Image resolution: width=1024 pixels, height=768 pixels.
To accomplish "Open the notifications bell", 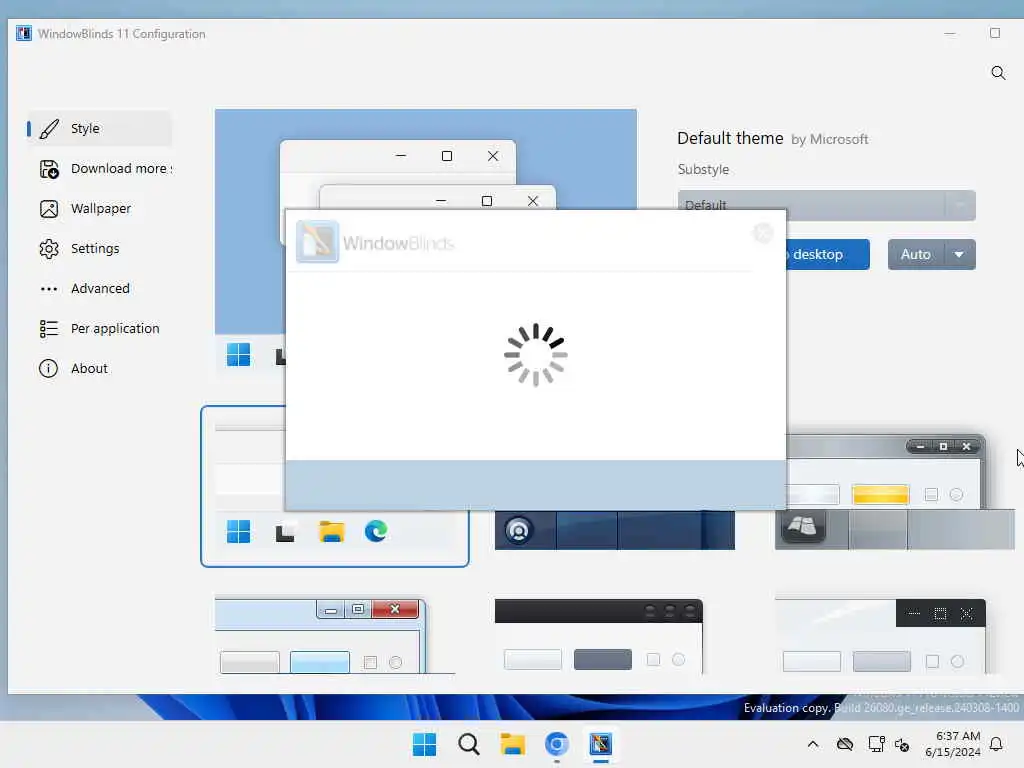I will click(x=997, y=744).
